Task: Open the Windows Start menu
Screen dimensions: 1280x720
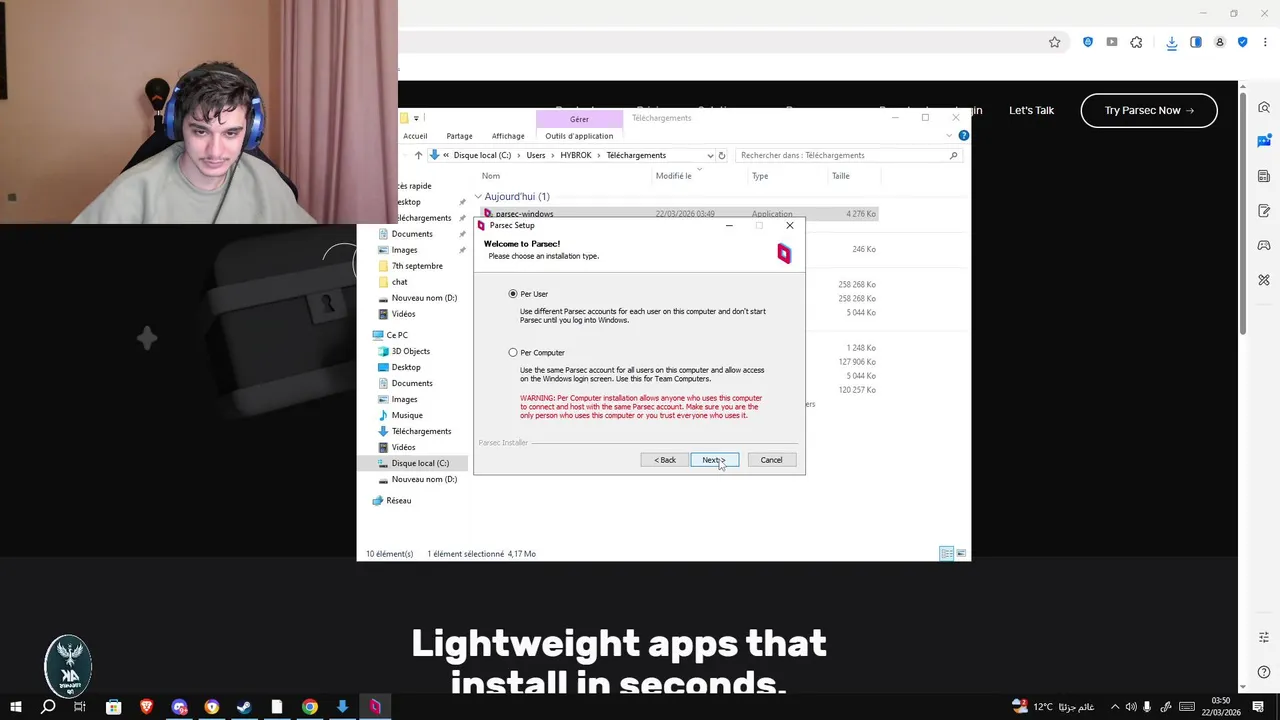Action: 16,707
